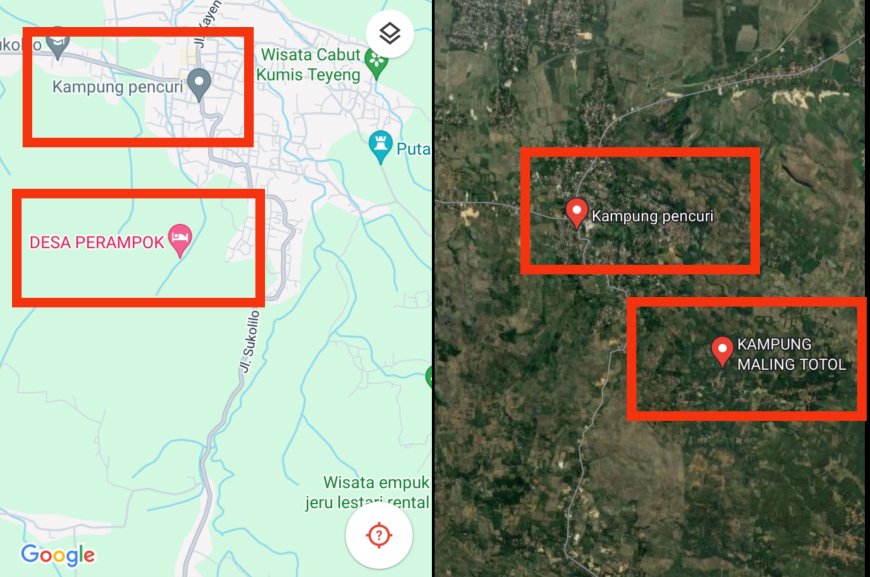Select red Kampung pencuri pin on satellite view
The image size is (870, 577).
tap(576, 214)
